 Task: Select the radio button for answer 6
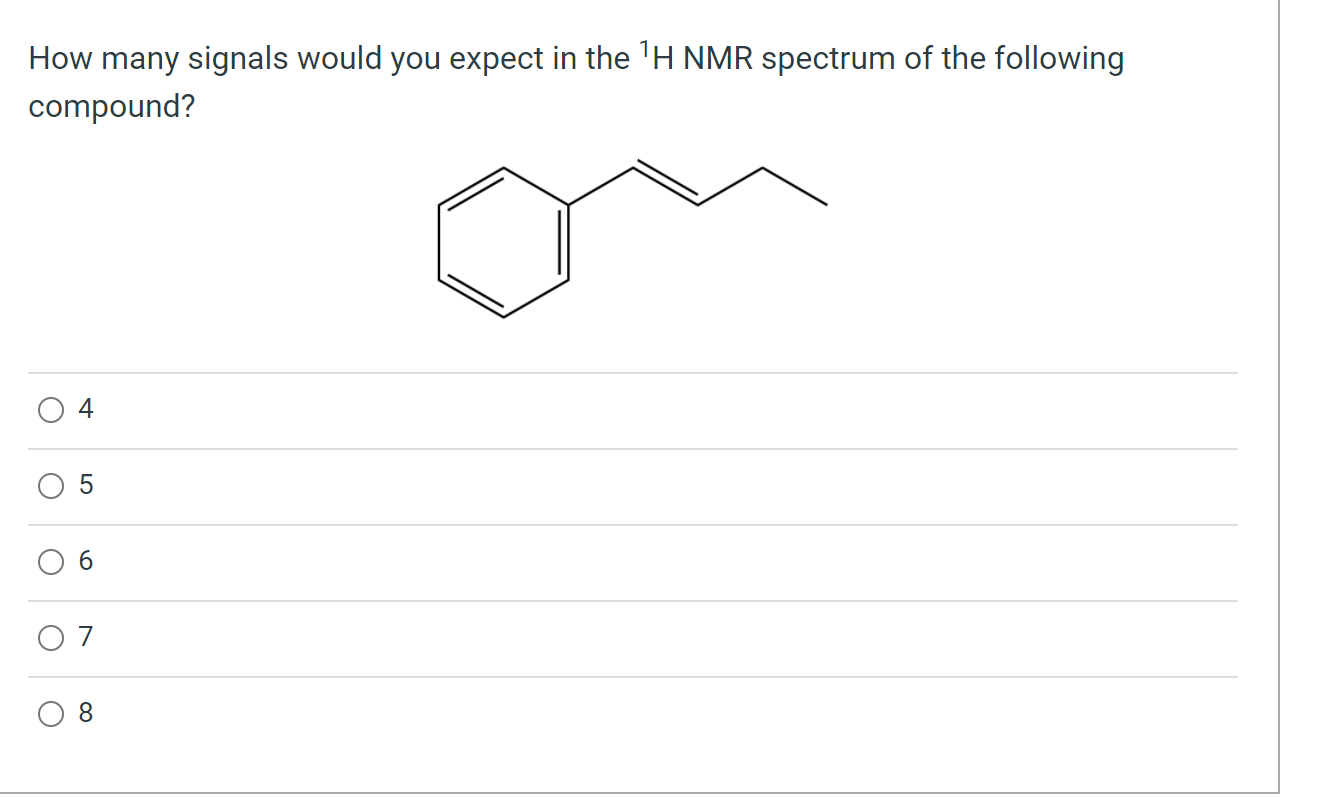pos(50,562)
